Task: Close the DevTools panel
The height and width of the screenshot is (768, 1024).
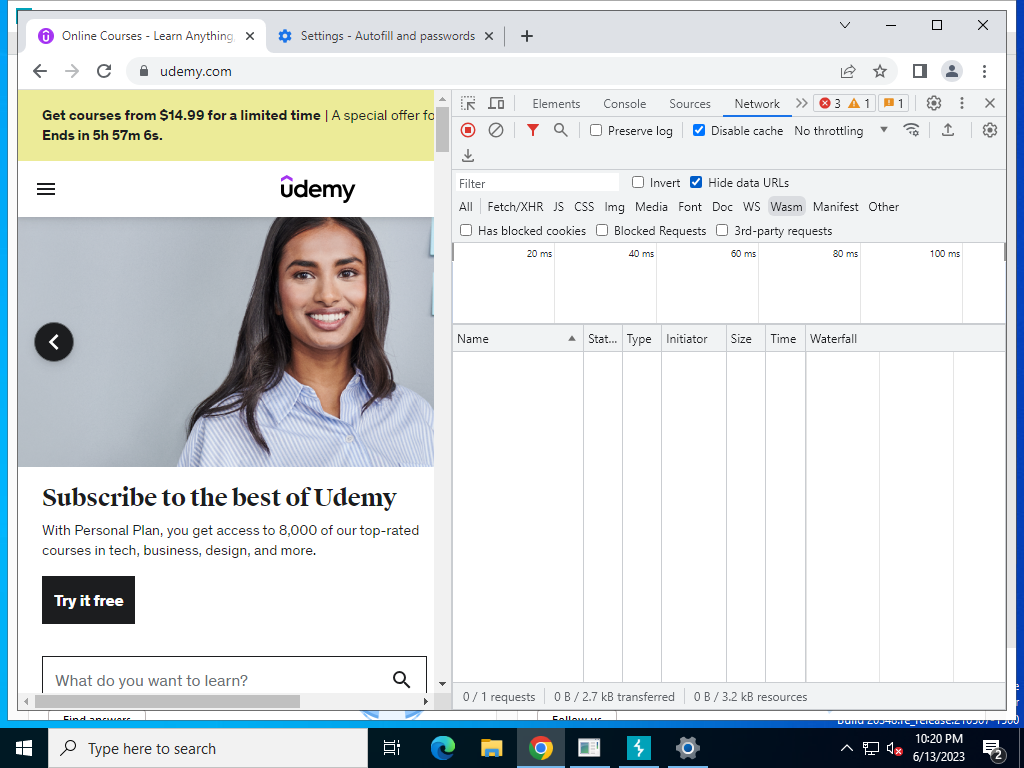Action: point(990,103)
